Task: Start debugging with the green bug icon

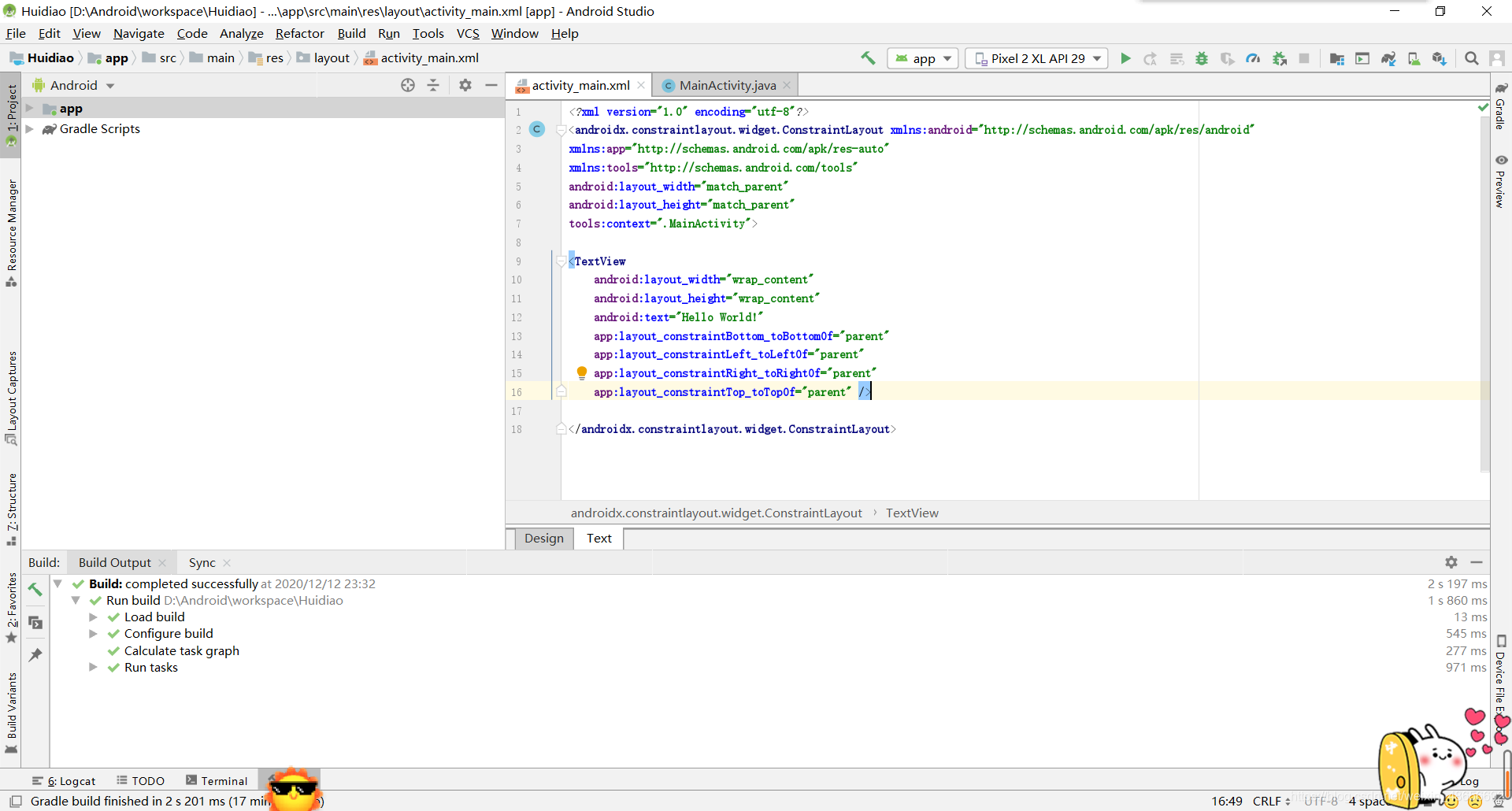Action: (x=1202, y=58)
